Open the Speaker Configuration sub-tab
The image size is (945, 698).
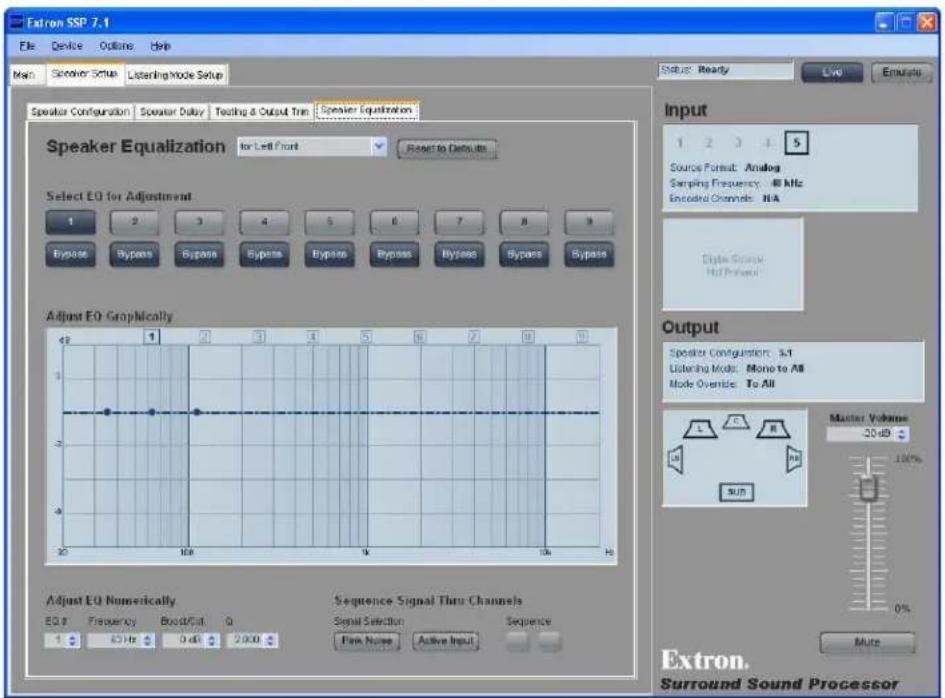80,112
